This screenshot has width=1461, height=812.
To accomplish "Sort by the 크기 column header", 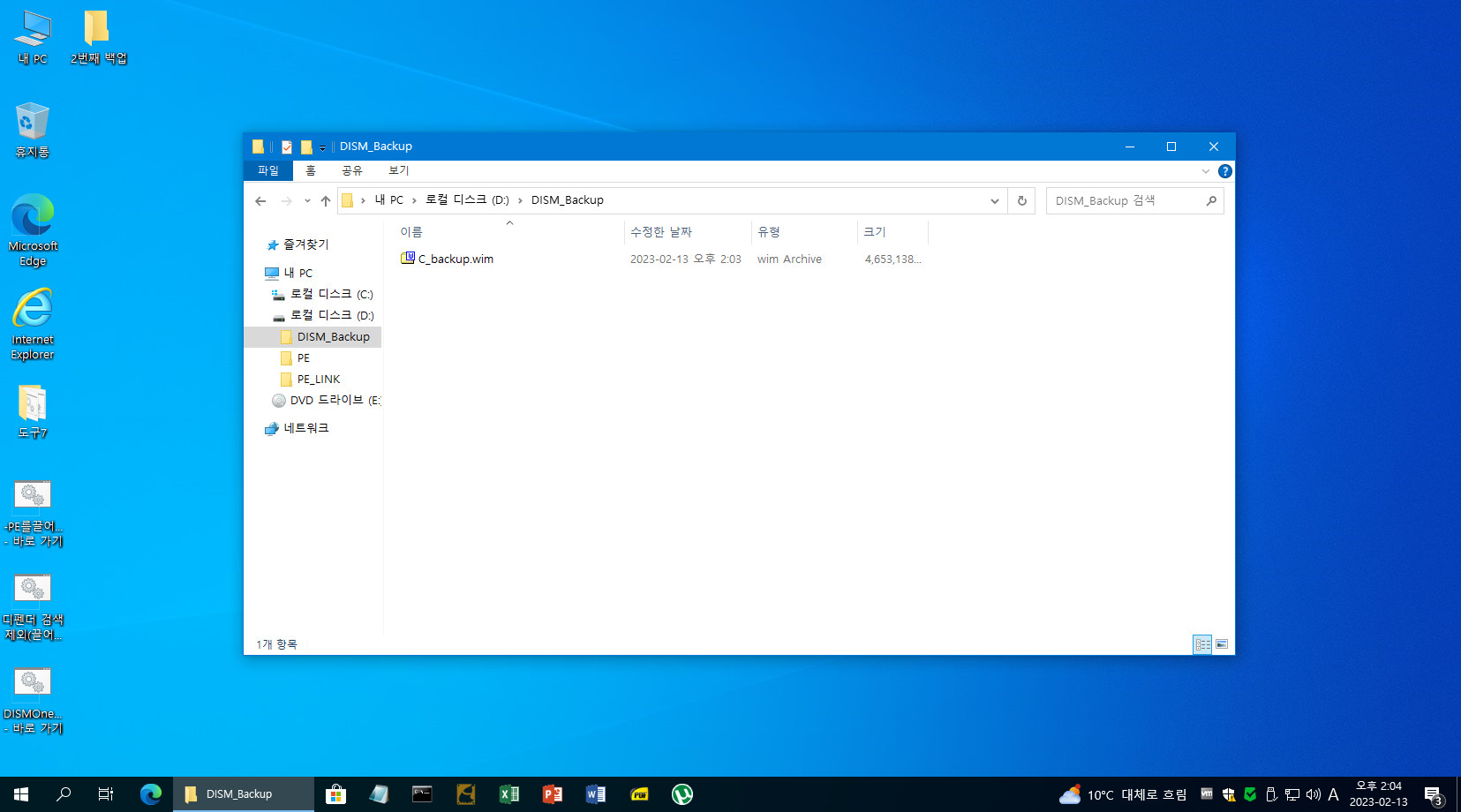I will pyautogui.click(x=892, y=232).
